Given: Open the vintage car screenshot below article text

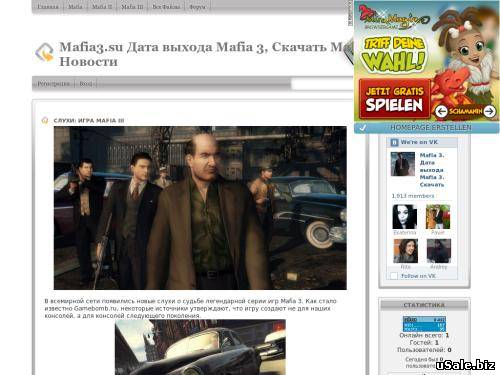Looking at the screenshot, I should pos(200,347).
